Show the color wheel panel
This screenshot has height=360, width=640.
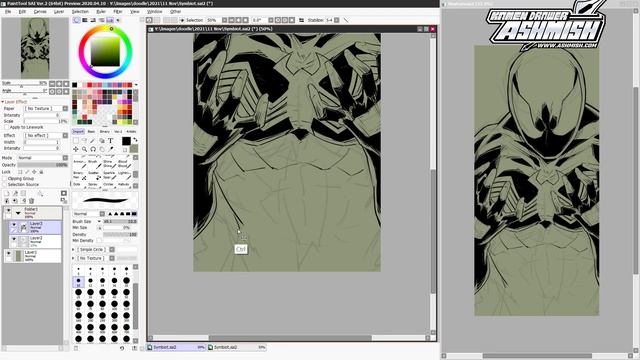click(76, 20)
